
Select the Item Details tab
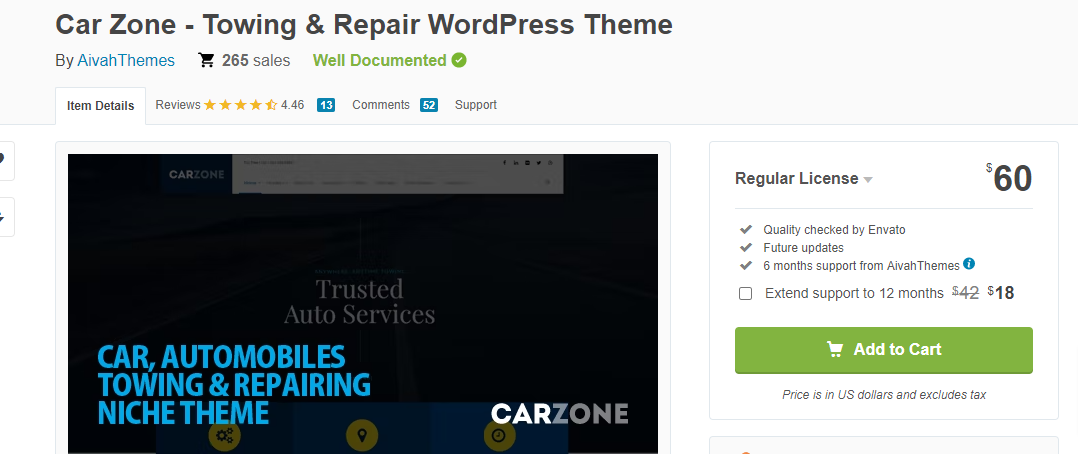point(100,106)
